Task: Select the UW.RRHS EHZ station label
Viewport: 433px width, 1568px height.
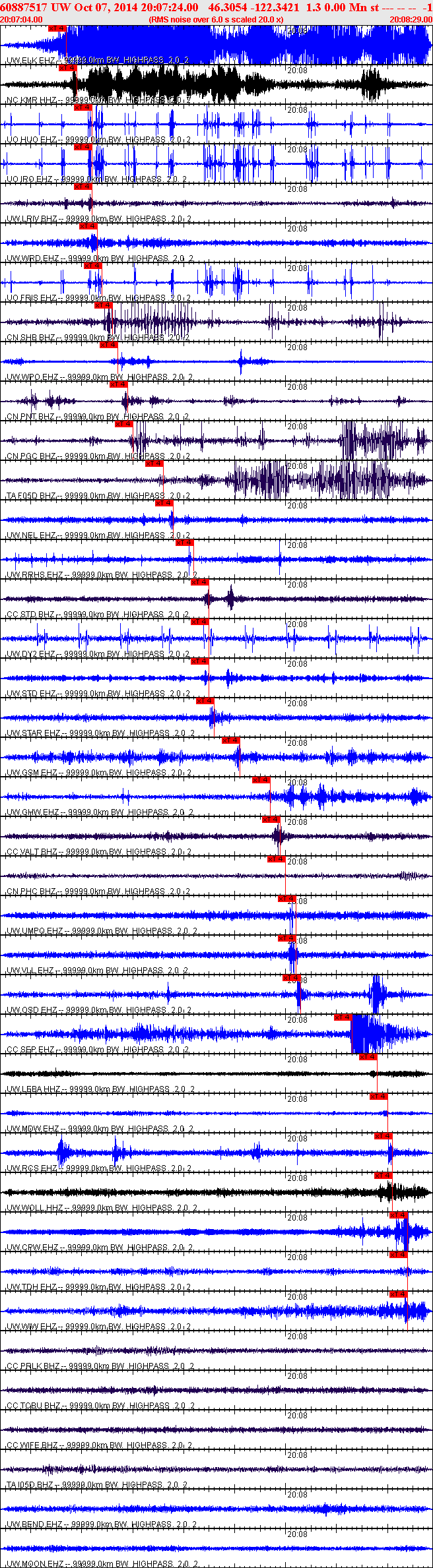Action: [x=34, y=574]
